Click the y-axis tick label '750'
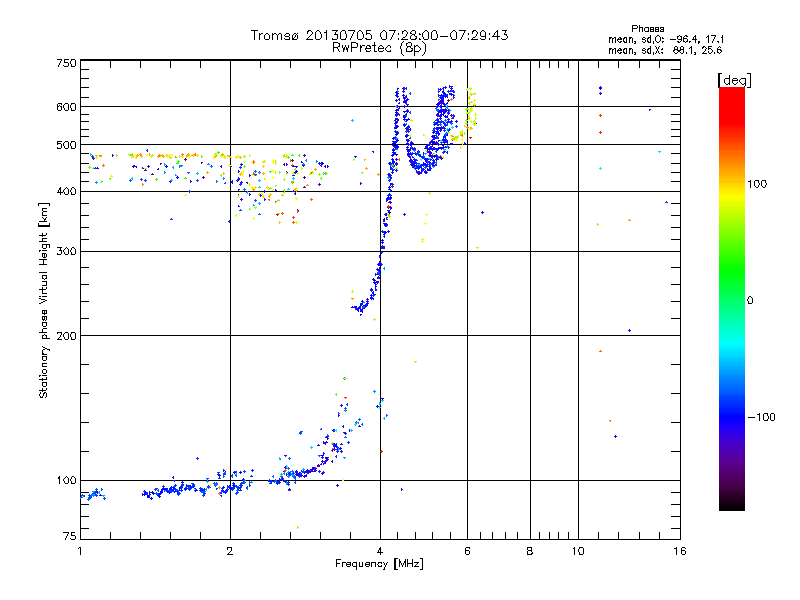The height and width of the screenshot is (600, 800). pyautogui.click(x=66, y=63)
